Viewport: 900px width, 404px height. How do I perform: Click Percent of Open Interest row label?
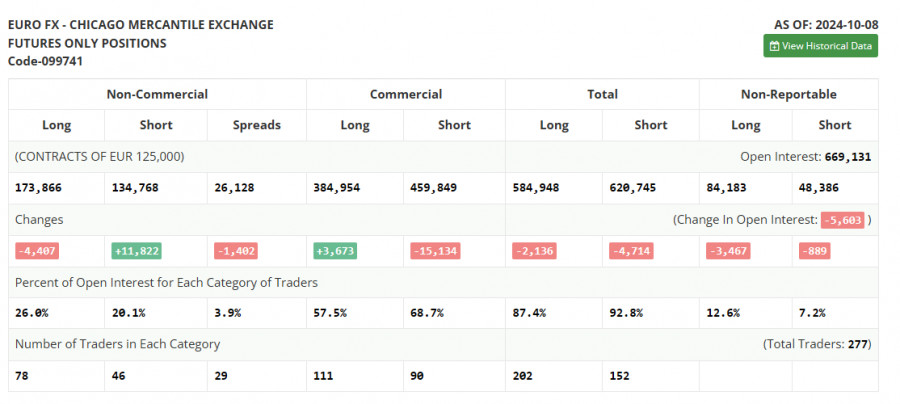click(x=166, y=282)
